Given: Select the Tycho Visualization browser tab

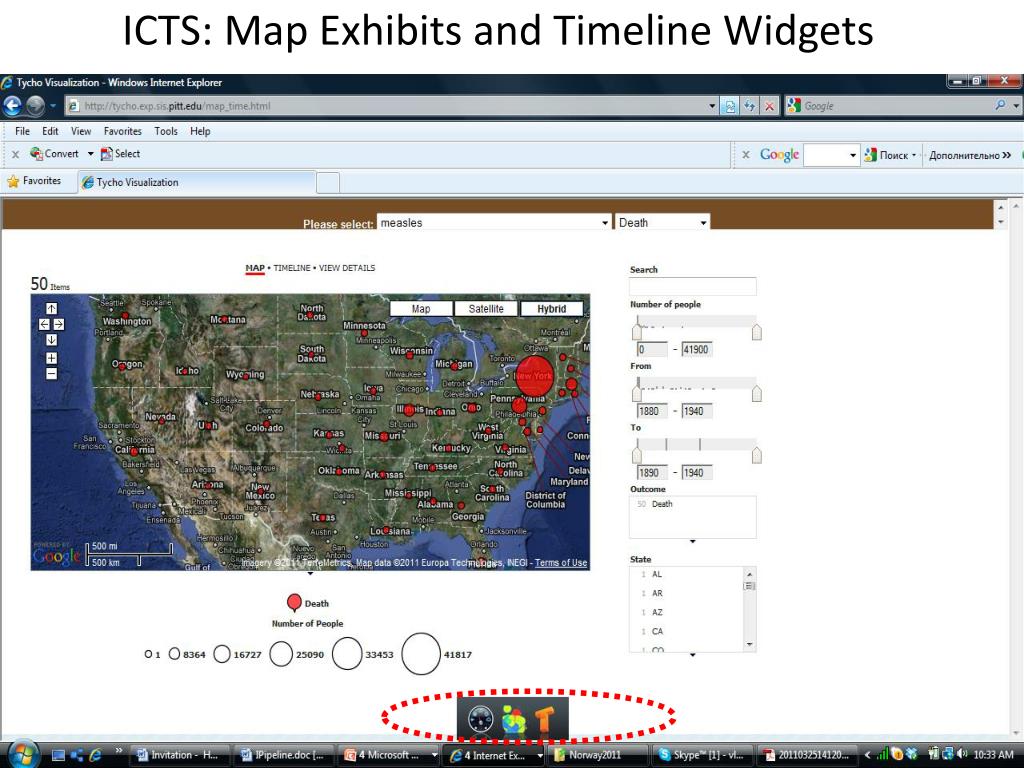Looking at the screenshot, I should 197,182.
